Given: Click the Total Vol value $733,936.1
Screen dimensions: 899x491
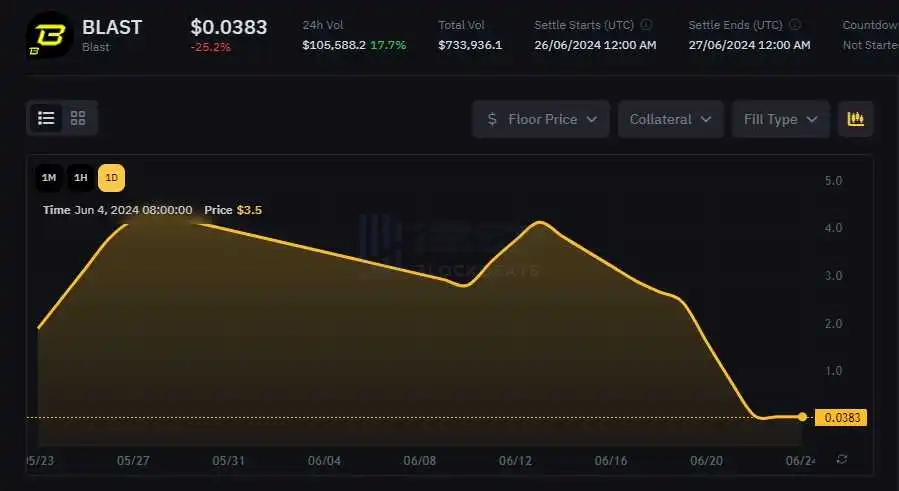Looking at the screenshot, I should pos(470,45).
